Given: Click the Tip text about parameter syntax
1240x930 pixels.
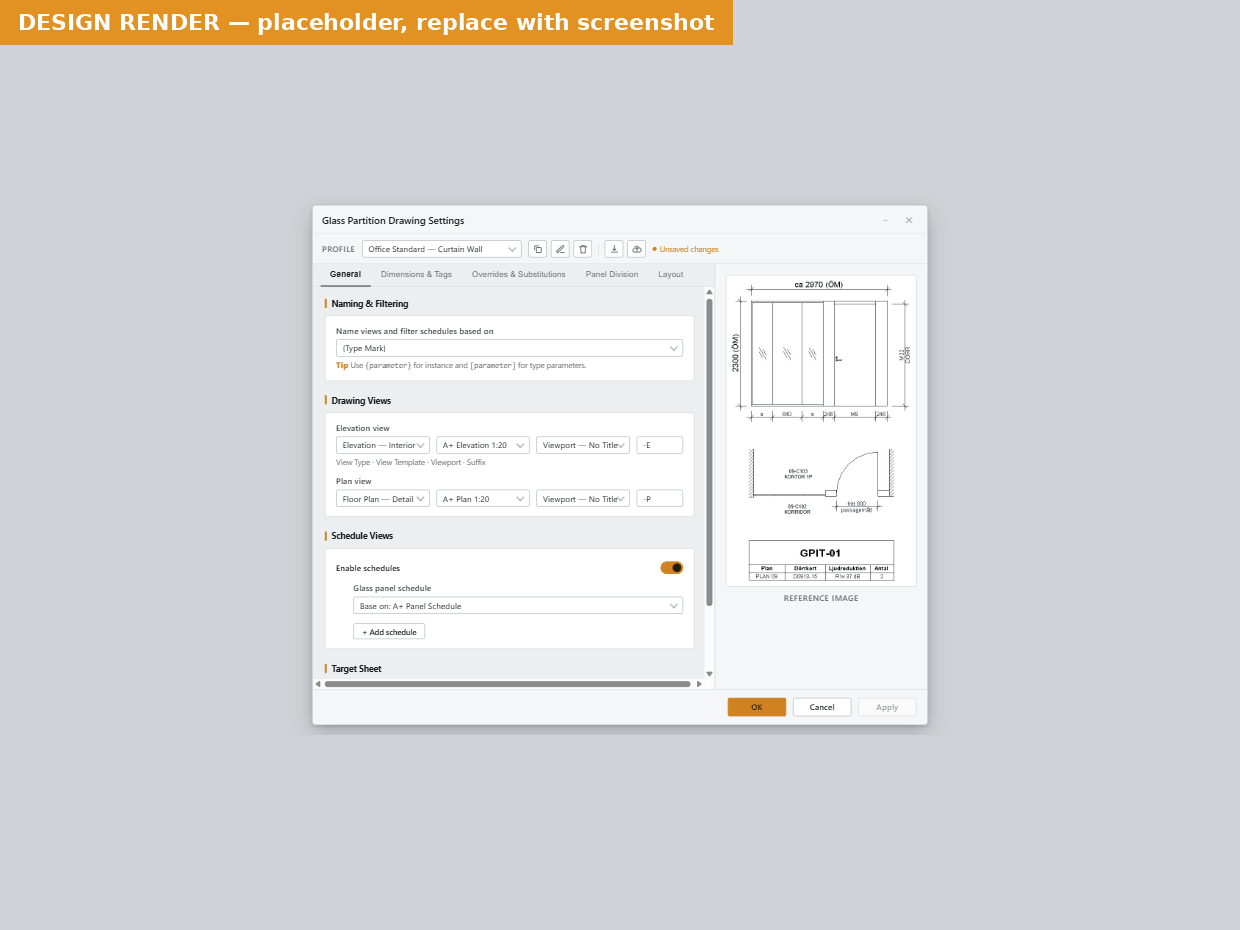Looking at the screenshot, I should (461, 366).
